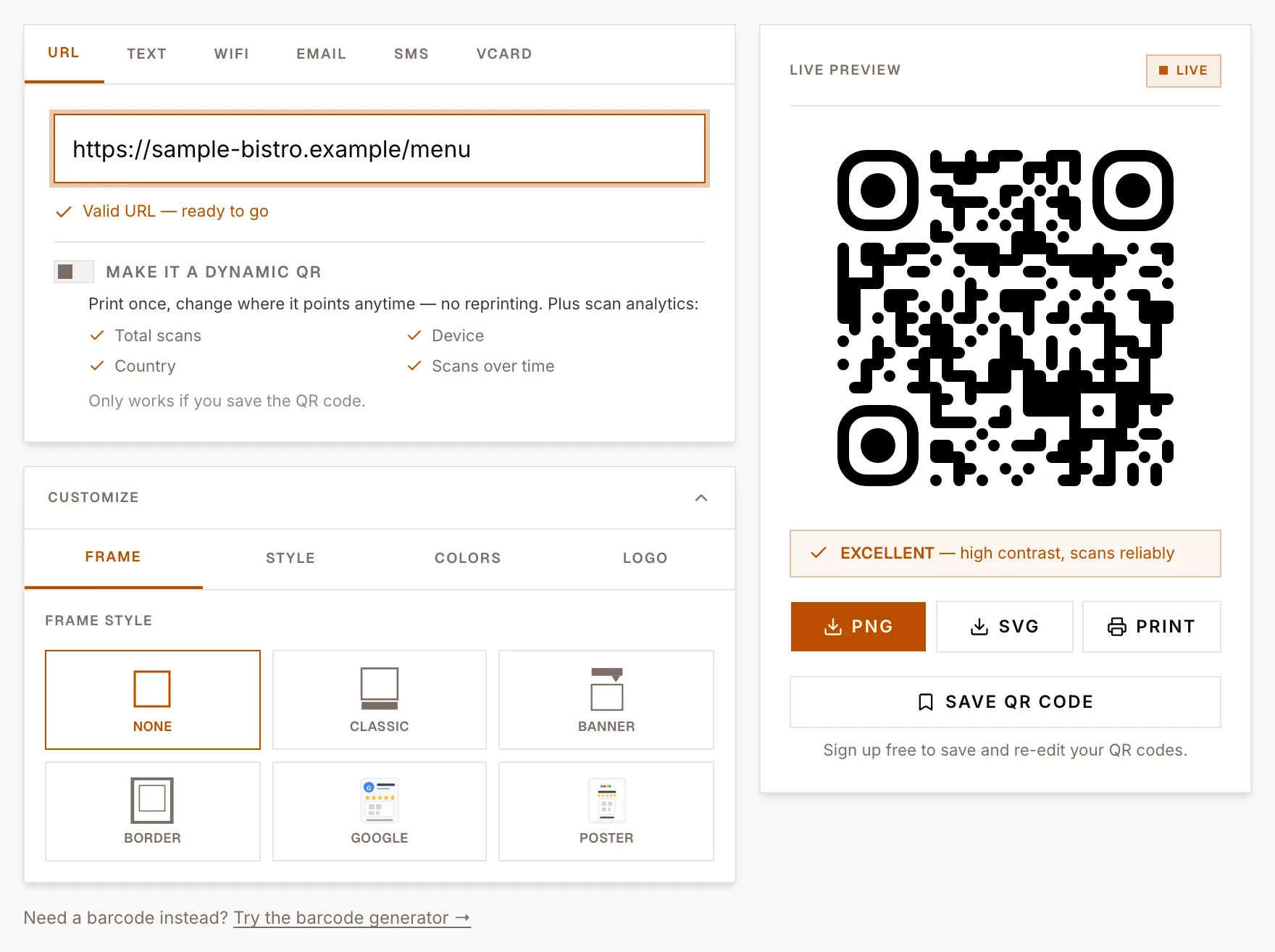The image size is (1275, 952).
Task: Open the COLORS customize tab
Action: [x=468, y=558]
